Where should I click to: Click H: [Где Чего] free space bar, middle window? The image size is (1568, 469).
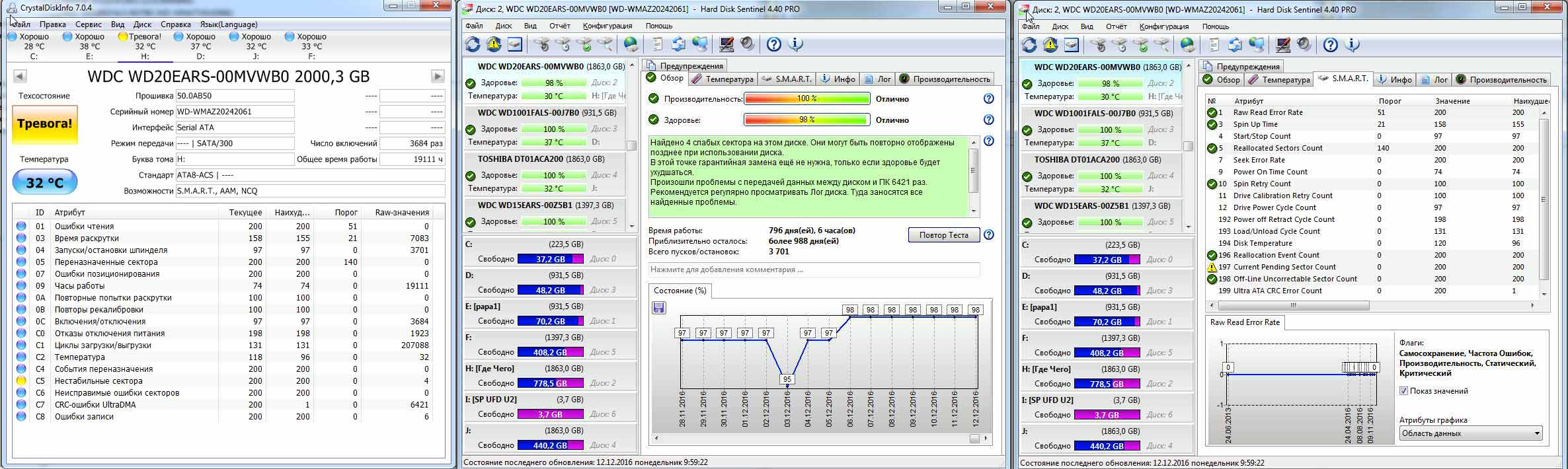550,383
